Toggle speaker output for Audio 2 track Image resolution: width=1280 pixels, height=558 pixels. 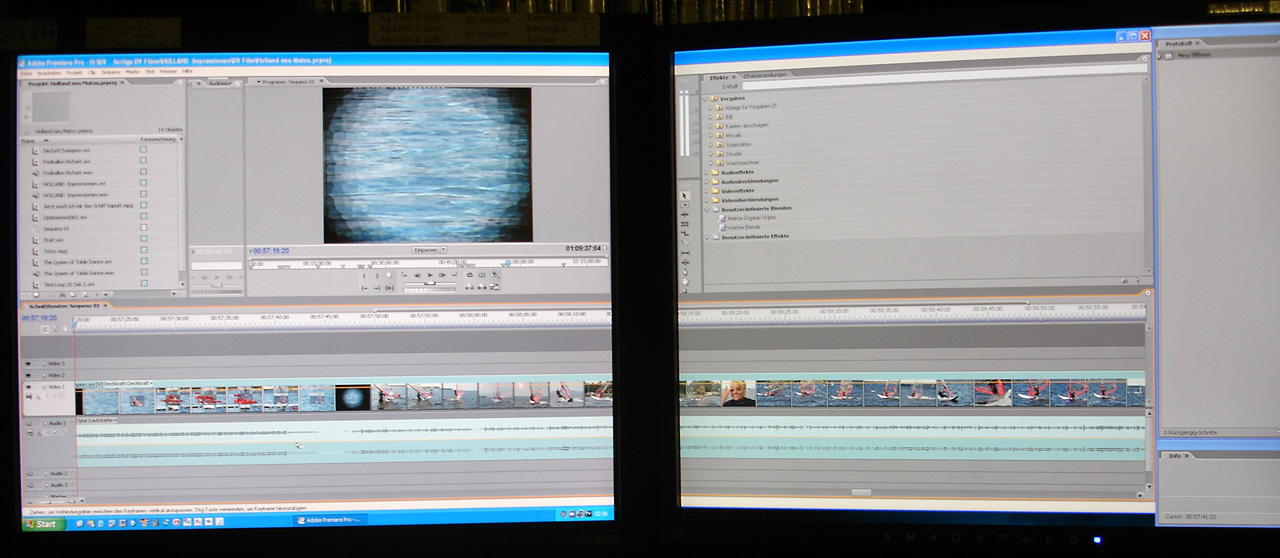pyautogui.click(x=28, y=473)
